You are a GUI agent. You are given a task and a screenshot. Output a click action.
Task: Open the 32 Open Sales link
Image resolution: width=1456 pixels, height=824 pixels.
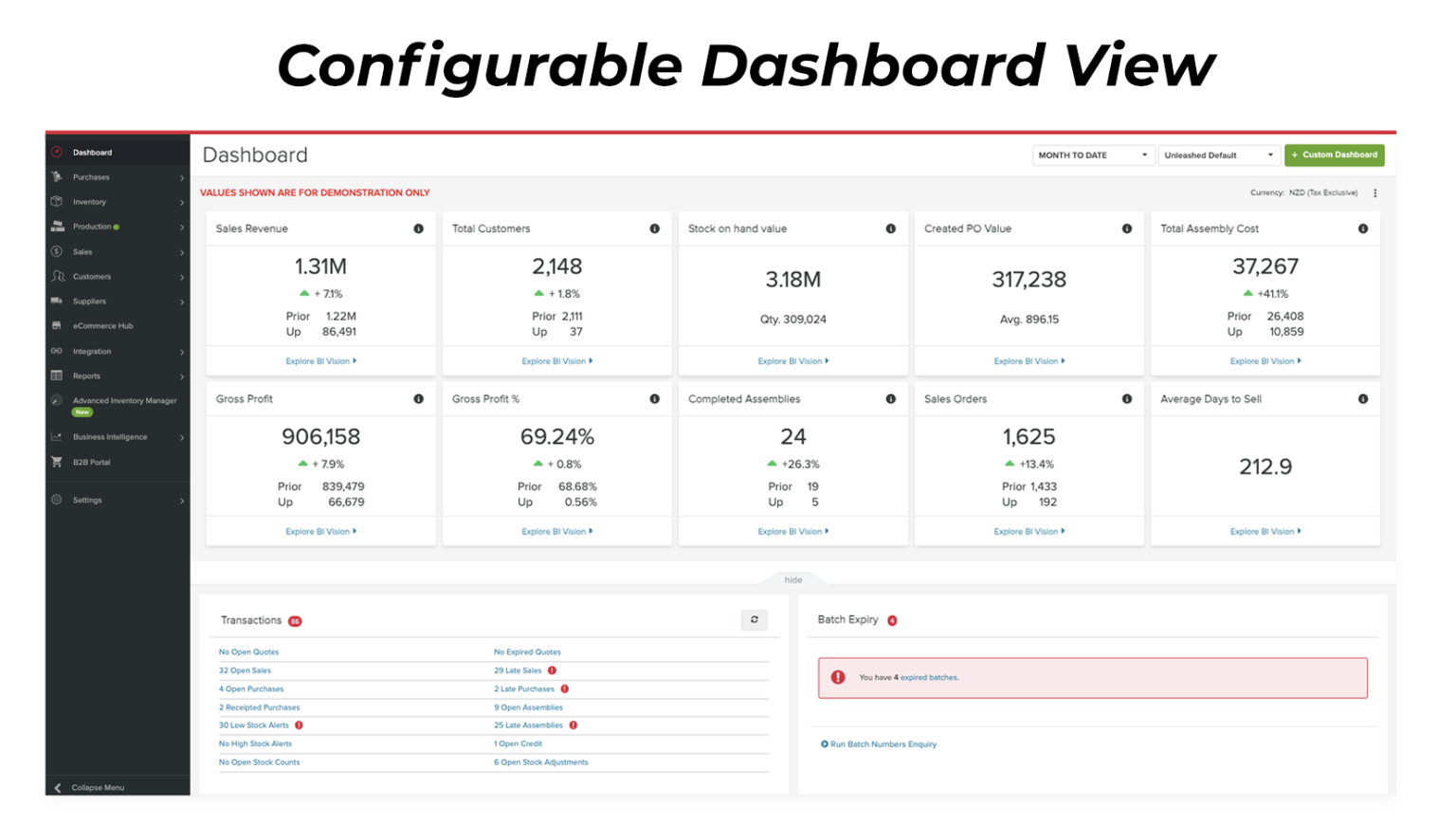245,670
